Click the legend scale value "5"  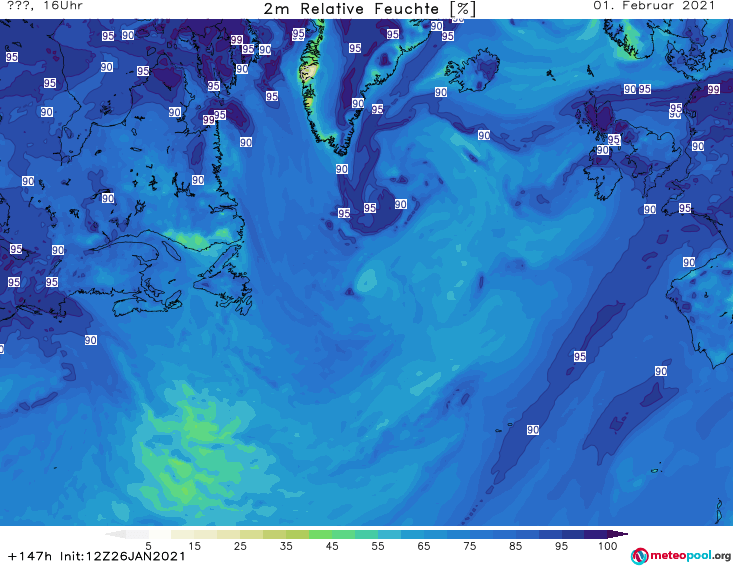148,546
